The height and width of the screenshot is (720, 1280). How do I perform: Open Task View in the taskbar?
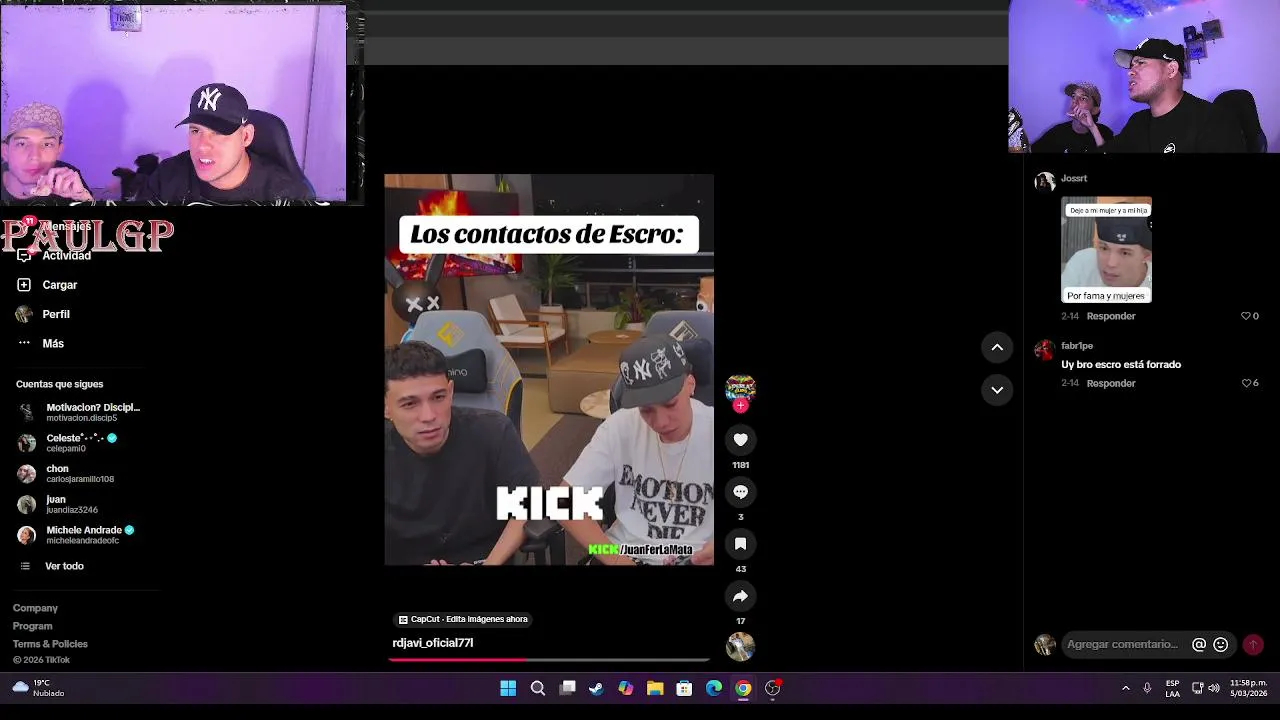click(x=567, y=688)
